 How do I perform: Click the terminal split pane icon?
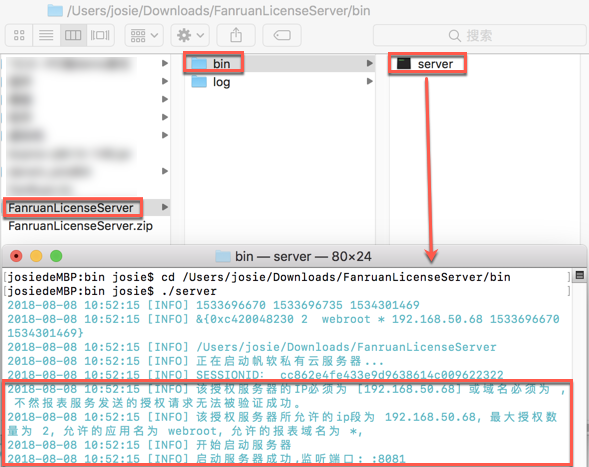tap(580, 275)
